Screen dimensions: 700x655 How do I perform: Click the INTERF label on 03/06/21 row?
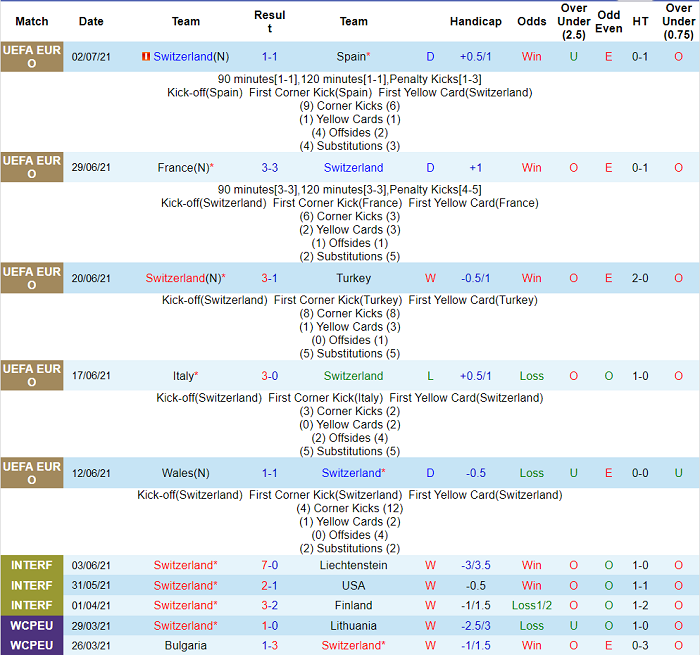click(31, 565)
